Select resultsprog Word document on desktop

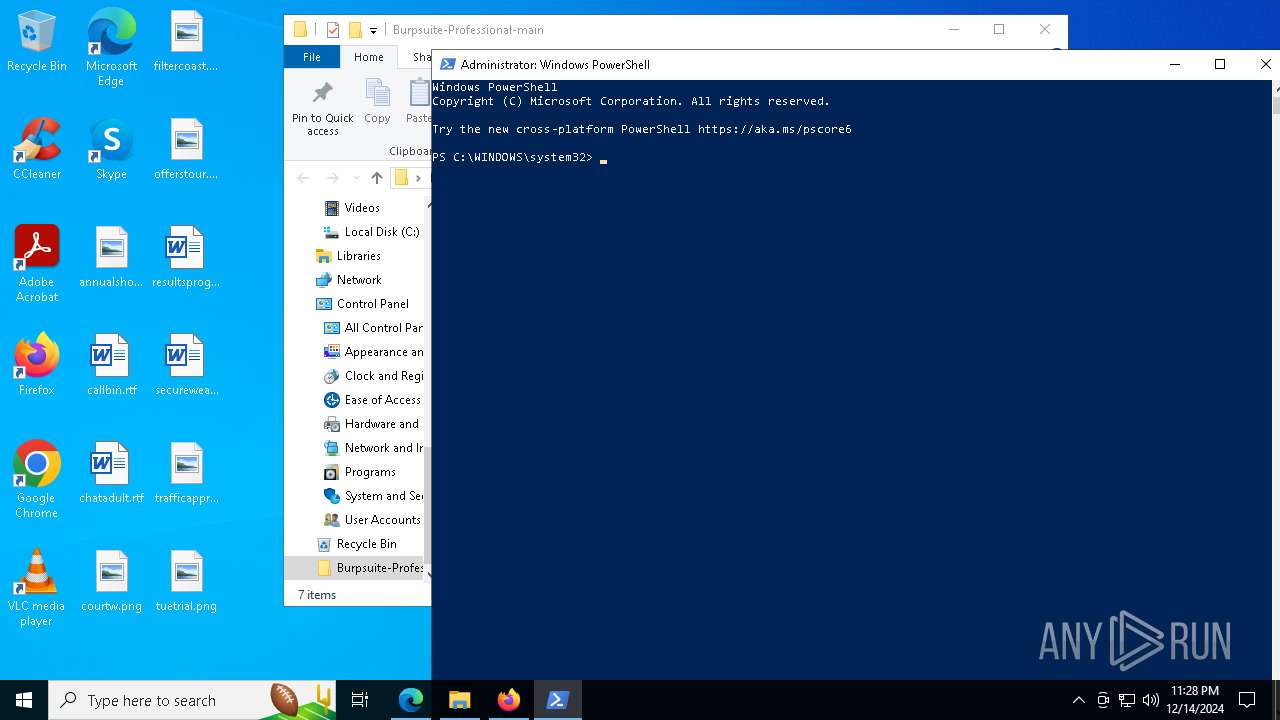click(x=186, y=258)
